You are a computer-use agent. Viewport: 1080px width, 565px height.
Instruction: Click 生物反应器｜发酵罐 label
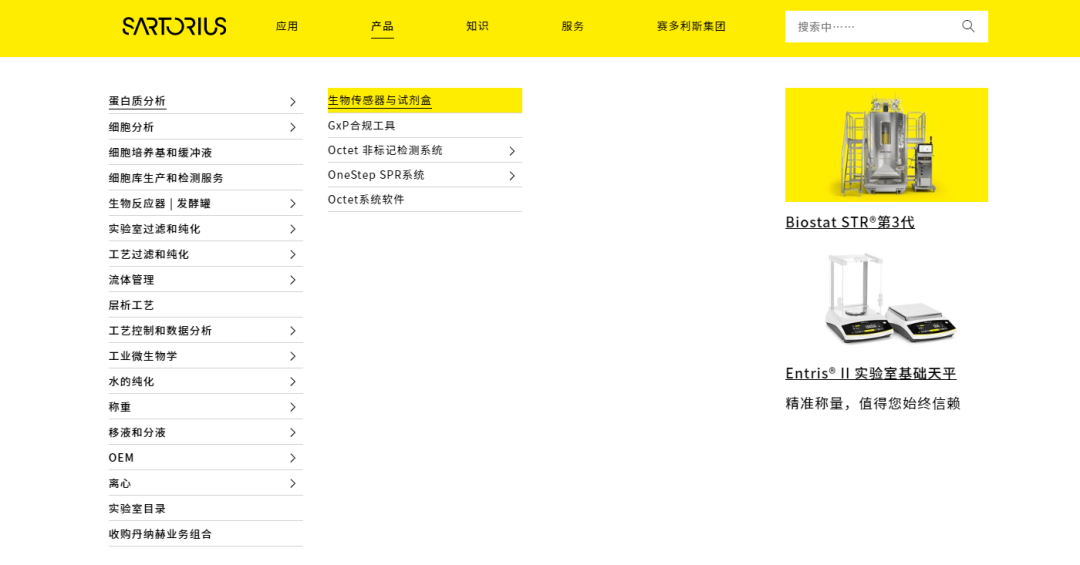tap(160, 203)
